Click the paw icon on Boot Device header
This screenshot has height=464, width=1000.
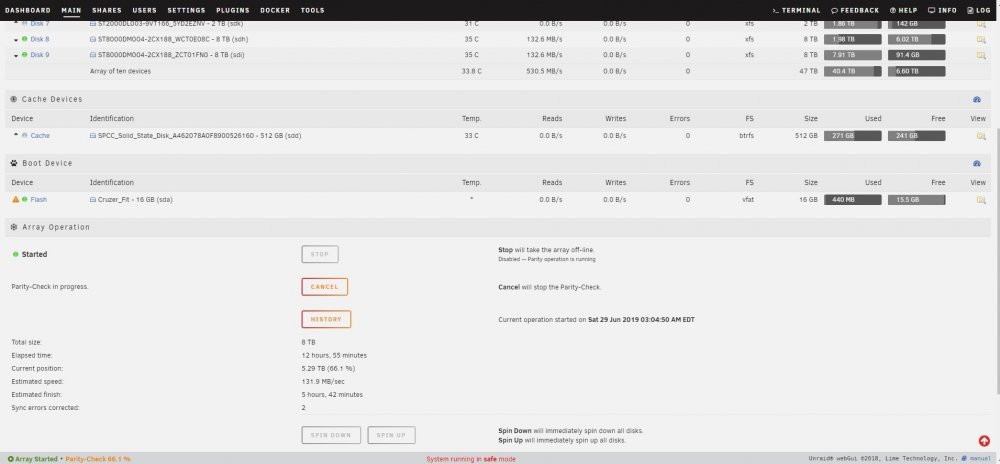tap(14, 163)
